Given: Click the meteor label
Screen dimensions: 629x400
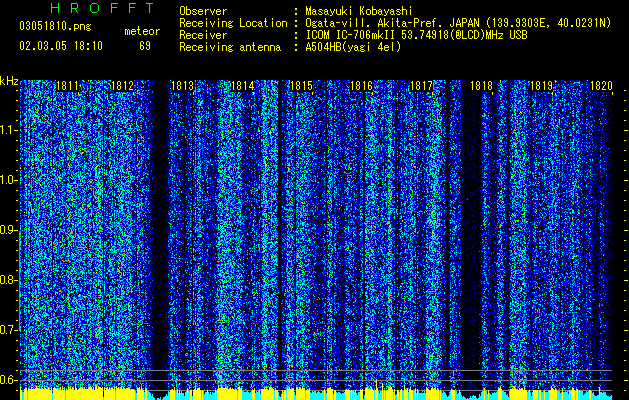Looking at the screenshot, I should click(142, 31).
